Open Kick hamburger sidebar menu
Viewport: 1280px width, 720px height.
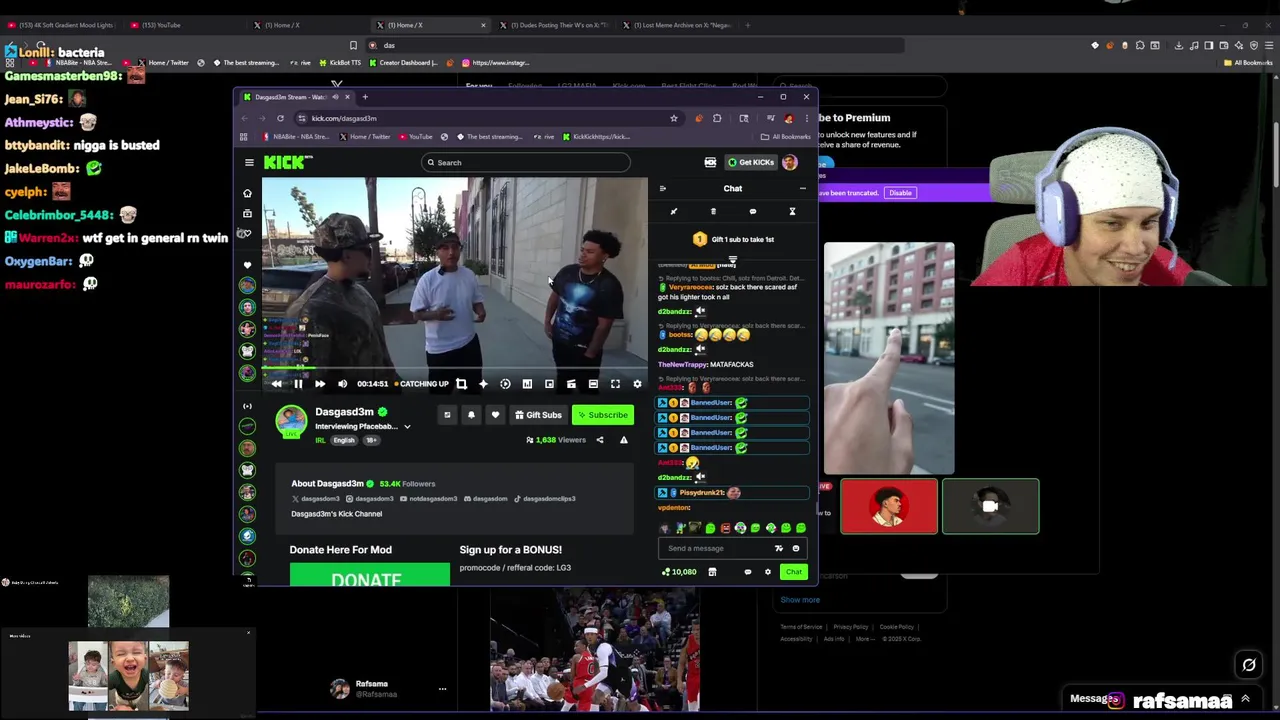click(x=249, y=162)
